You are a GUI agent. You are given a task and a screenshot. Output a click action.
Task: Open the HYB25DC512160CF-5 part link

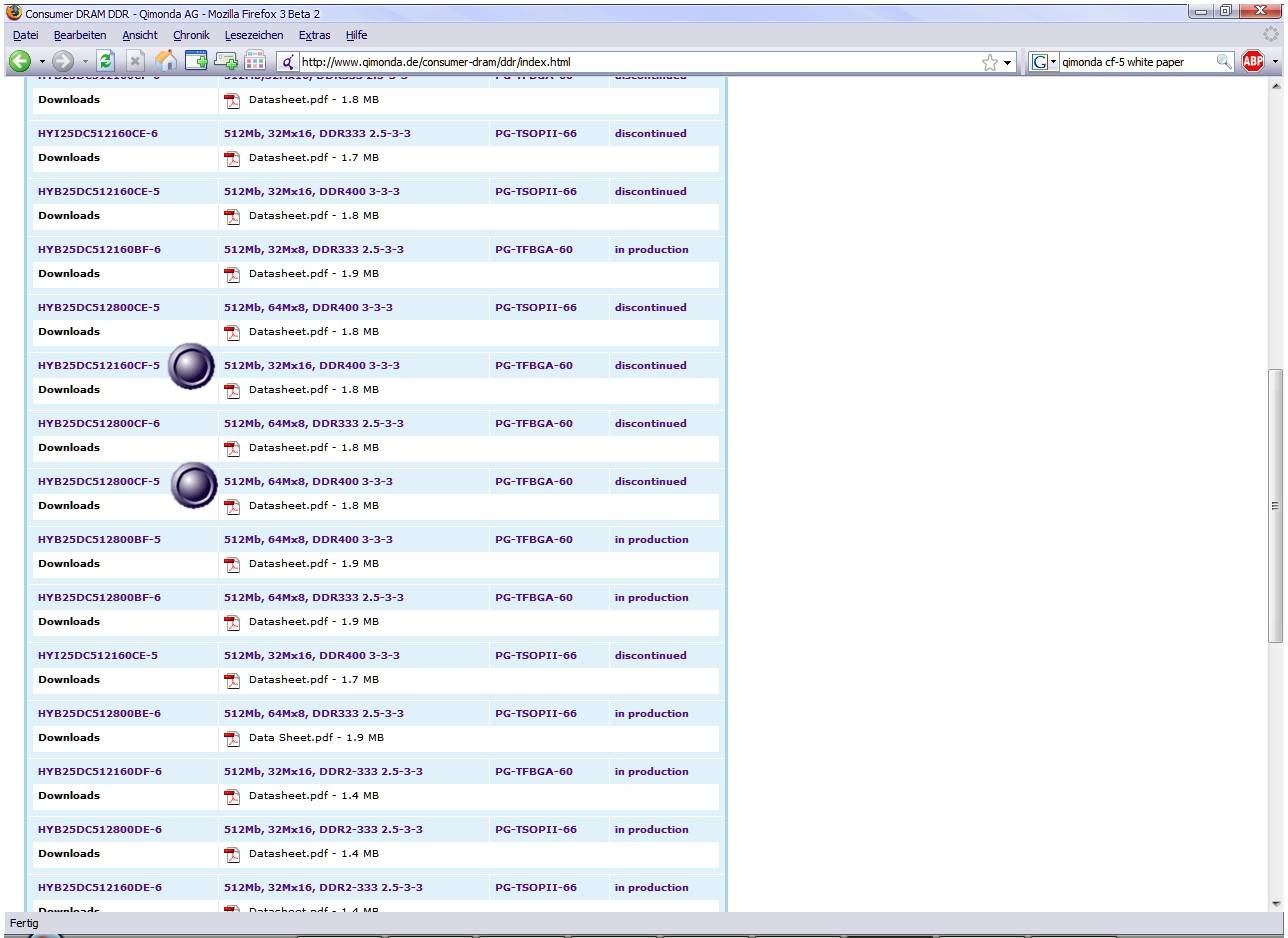click(99, 366)
